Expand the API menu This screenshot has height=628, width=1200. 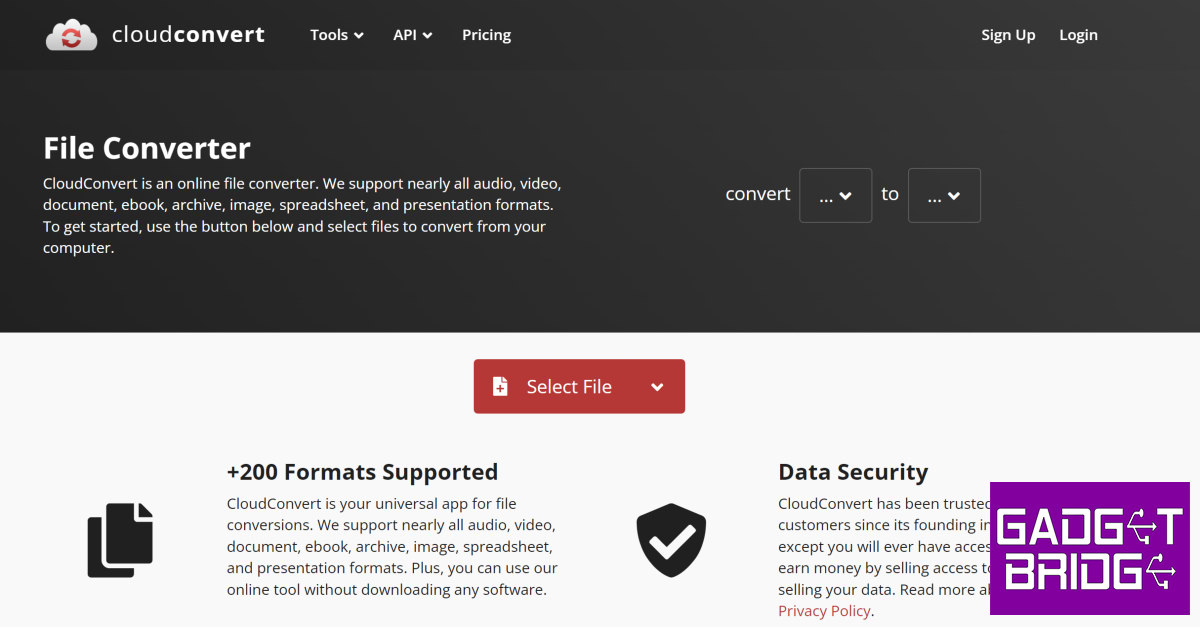[412, 35]
